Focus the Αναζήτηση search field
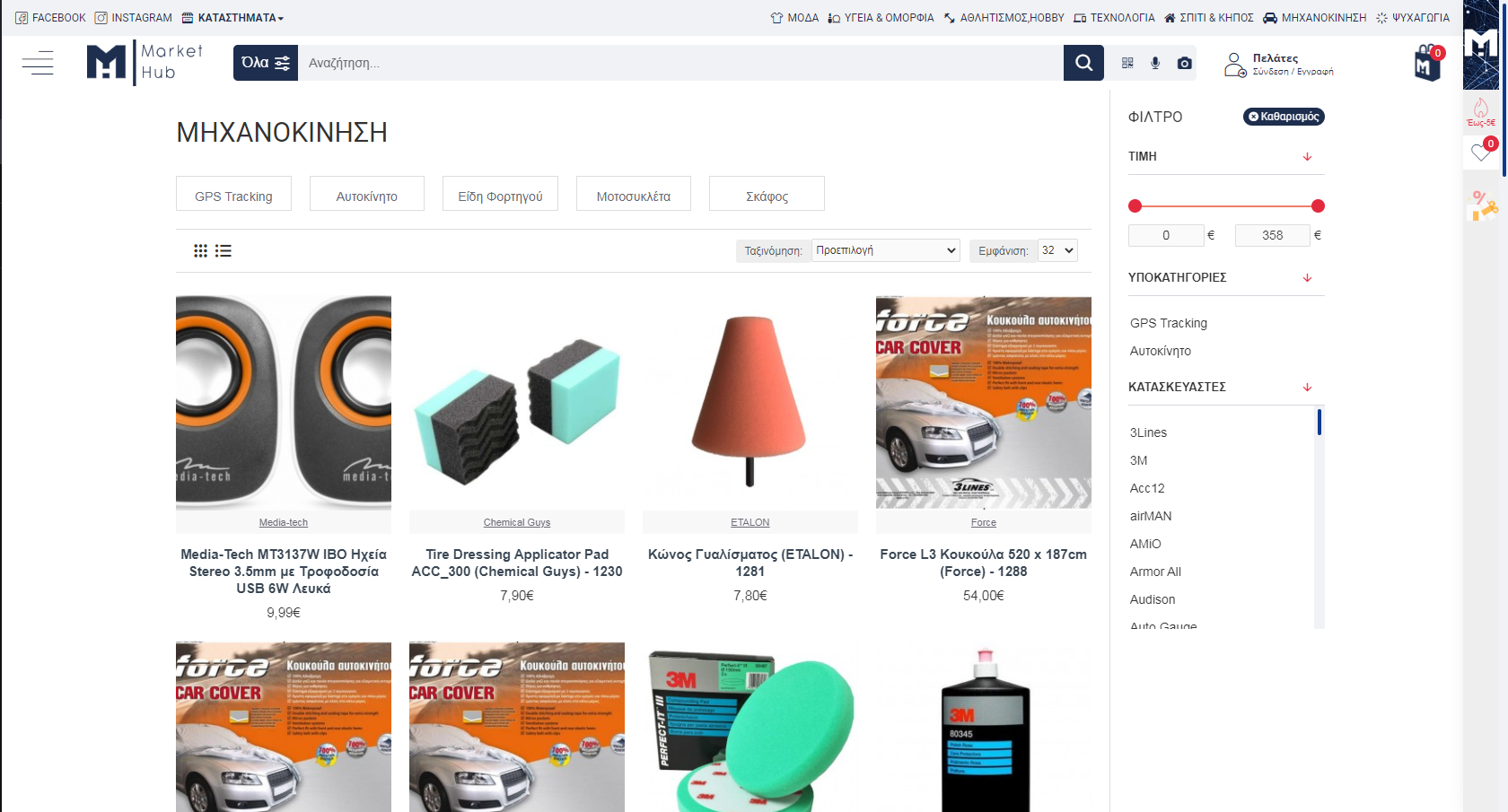1508x812 pixels. pos(680,63)
